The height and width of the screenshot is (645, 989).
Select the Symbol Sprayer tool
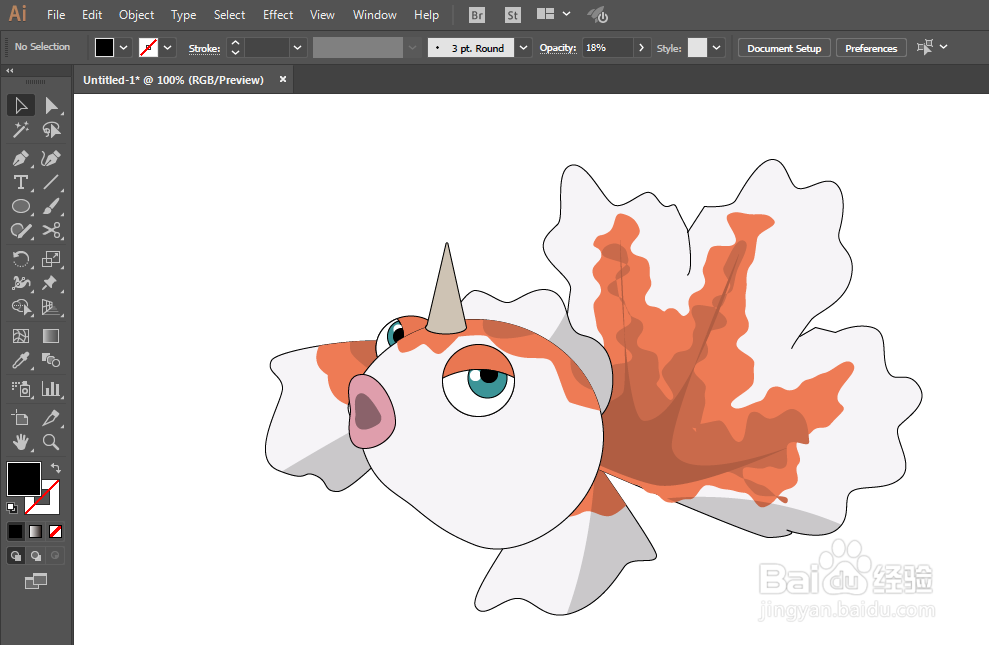[x=21, y=389]
